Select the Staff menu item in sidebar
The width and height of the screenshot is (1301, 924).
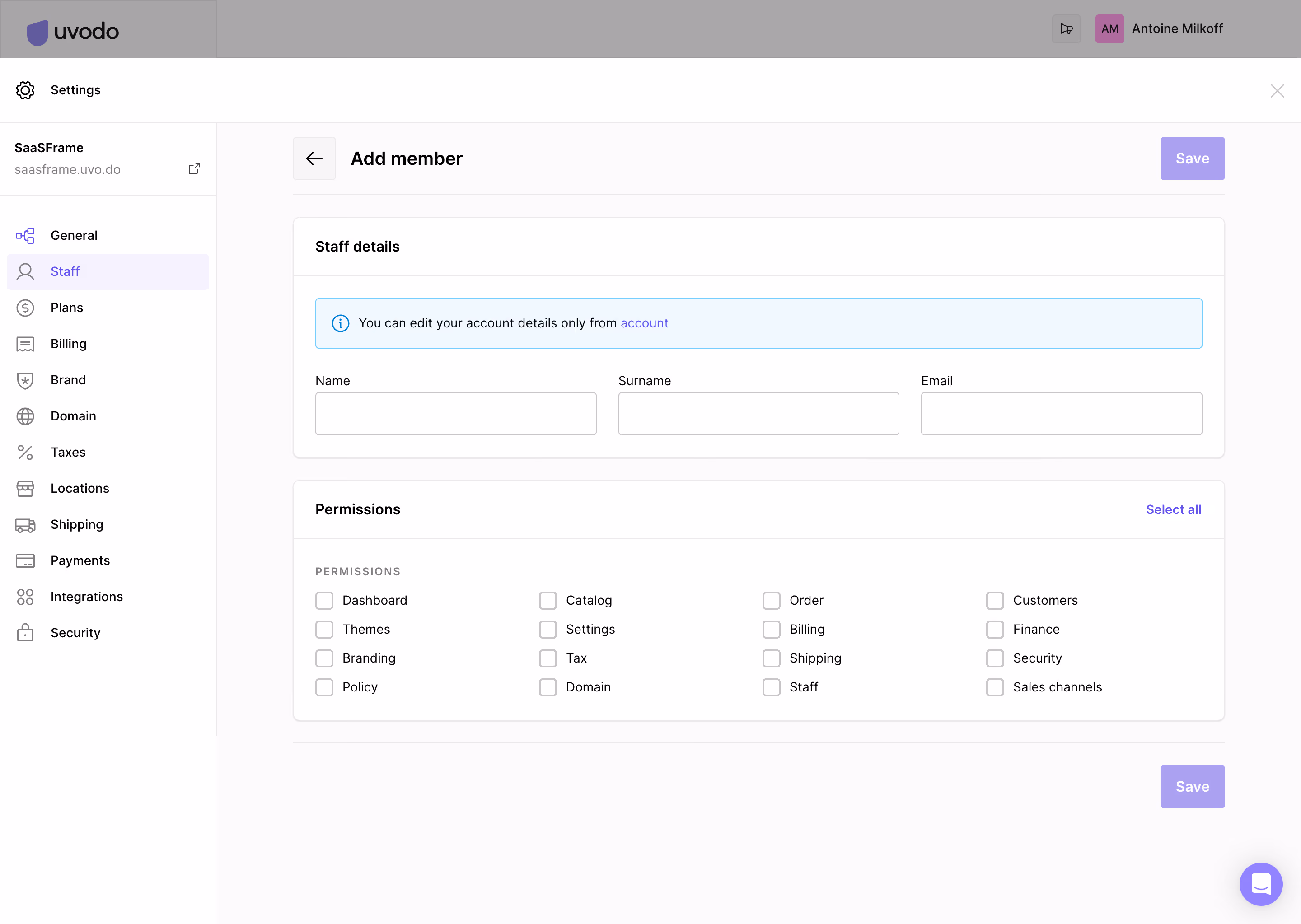108,271
